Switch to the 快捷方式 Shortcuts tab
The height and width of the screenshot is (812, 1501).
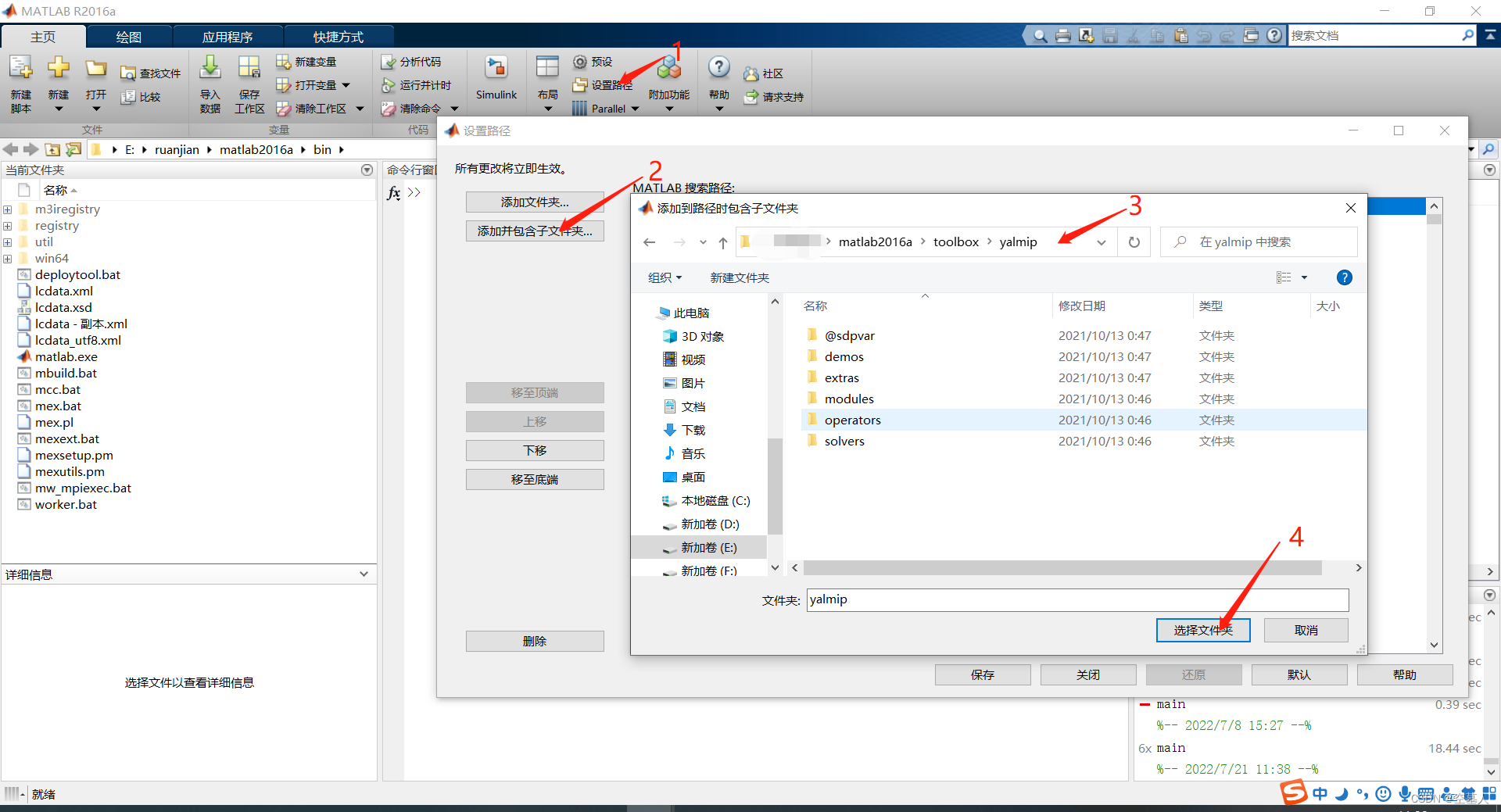tap(339, 37)
